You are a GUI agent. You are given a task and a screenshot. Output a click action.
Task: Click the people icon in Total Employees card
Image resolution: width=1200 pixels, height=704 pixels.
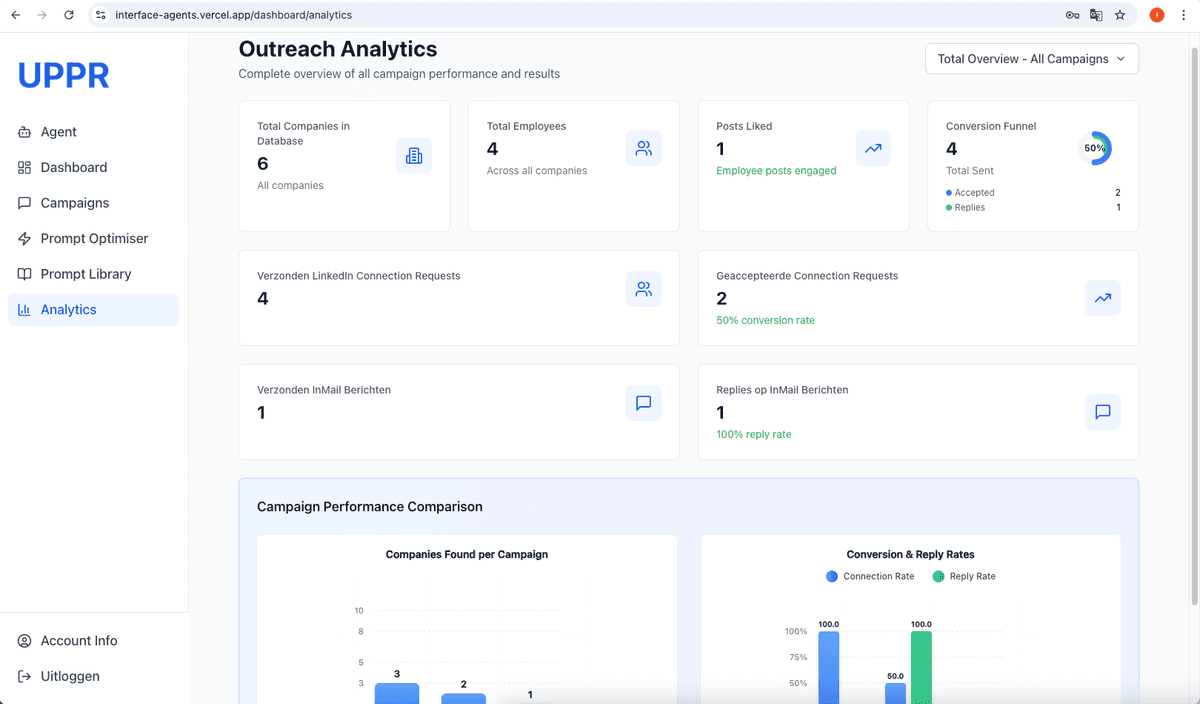[x=643, y=148]
